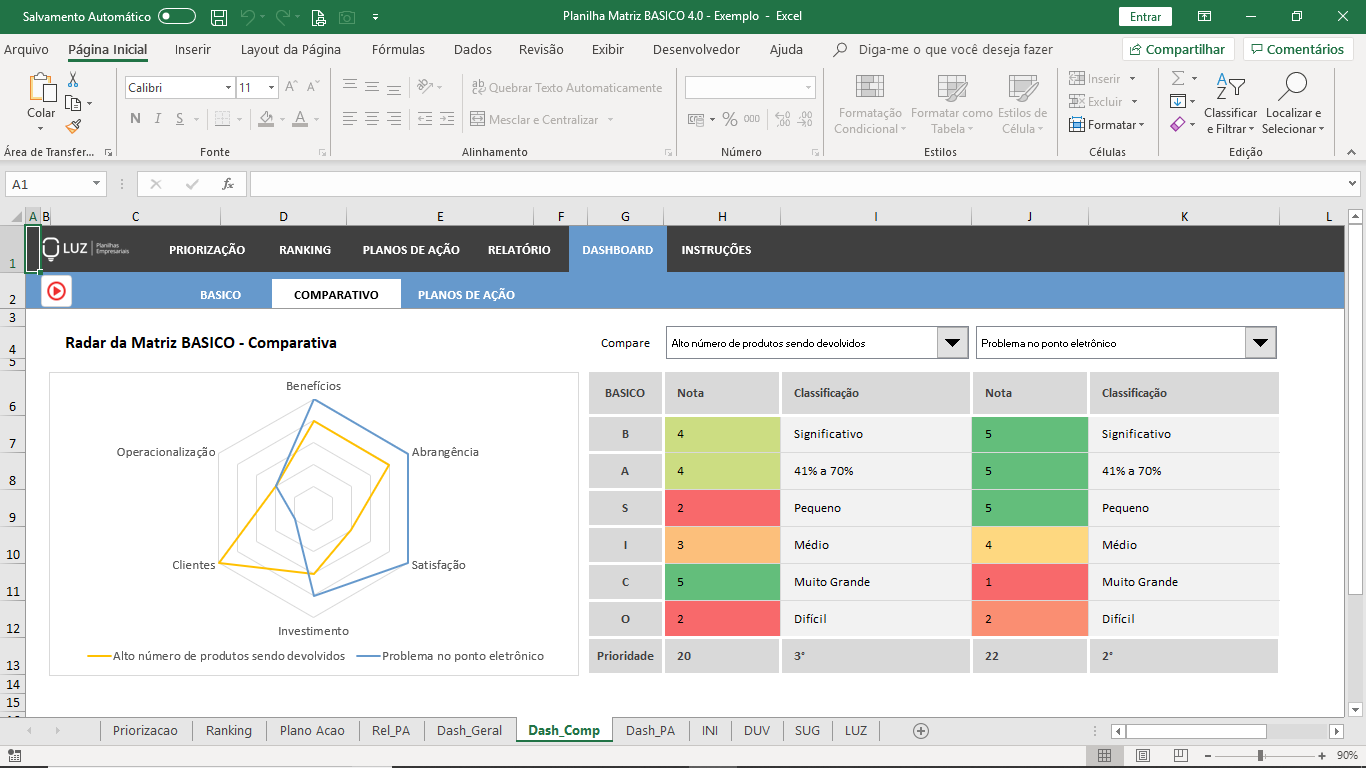The width and height of the screenshot is (1366, 768).
Task: Click the red play video icon
Action: click(x=56, y=291)
